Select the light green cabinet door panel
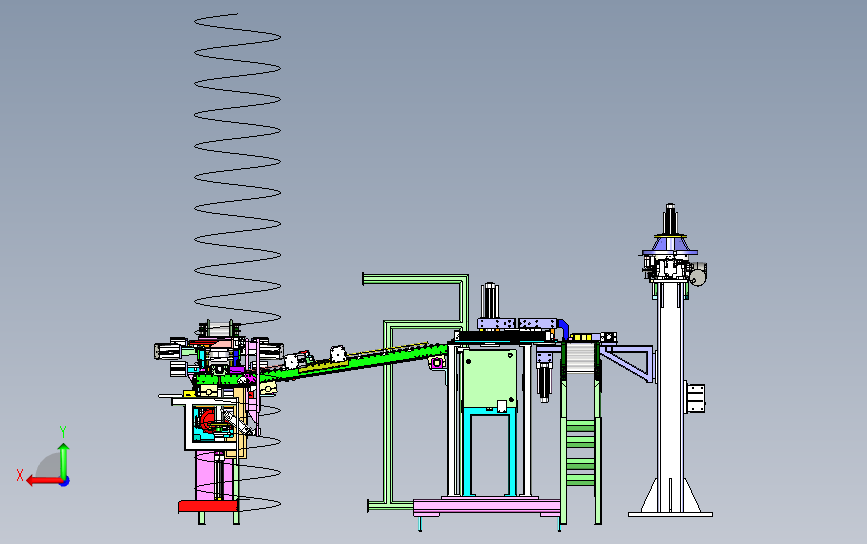 pyautogui.click(x=490, y=378)
